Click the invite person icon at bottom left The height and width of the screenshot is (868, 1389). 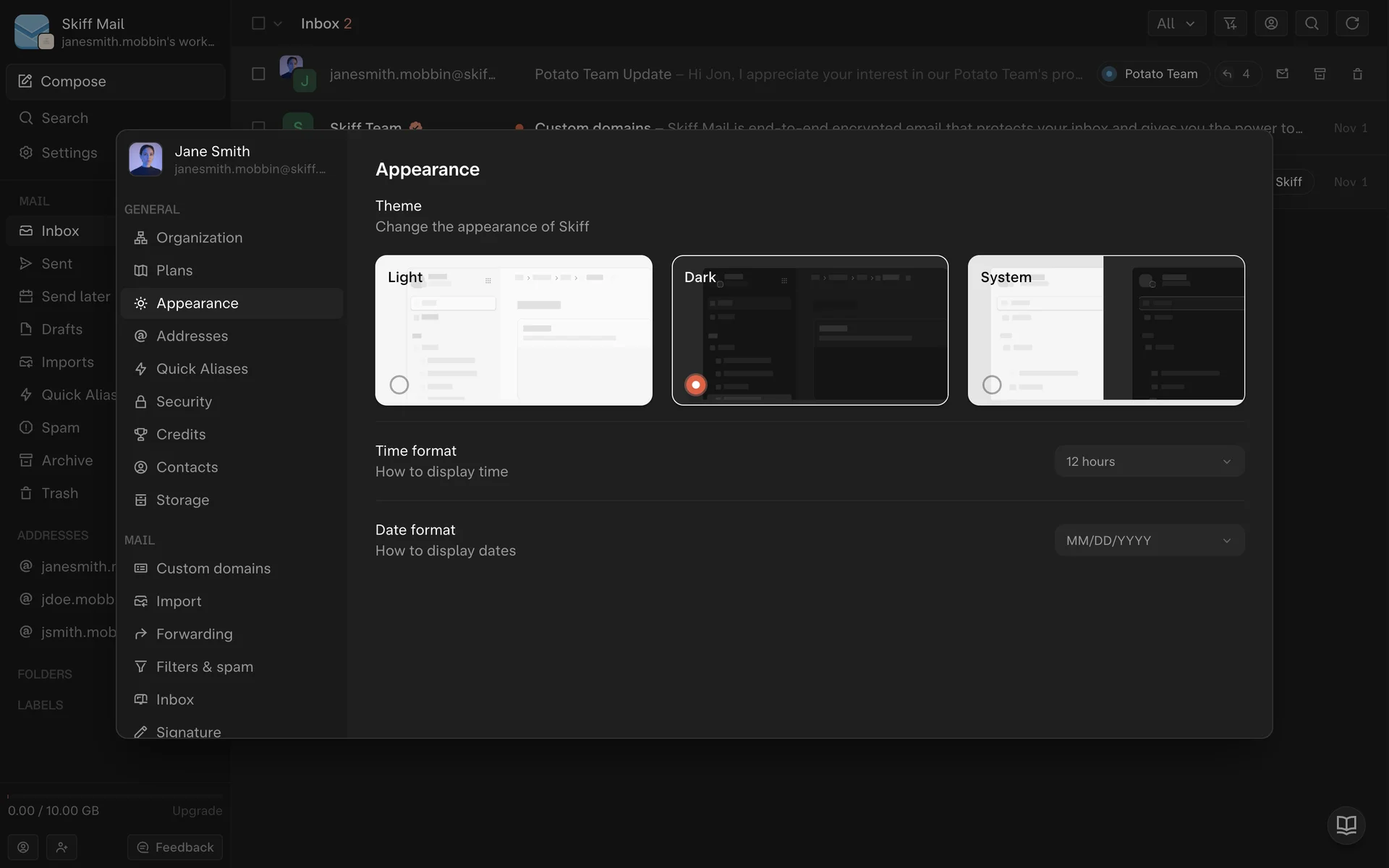(61, 847)
